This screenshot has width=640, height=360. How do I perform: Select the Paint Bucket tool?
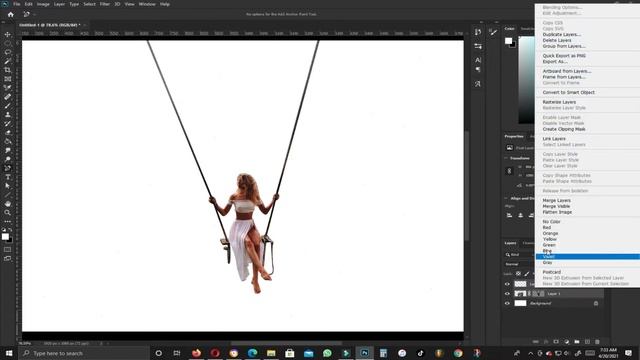[x=7, y=141]
